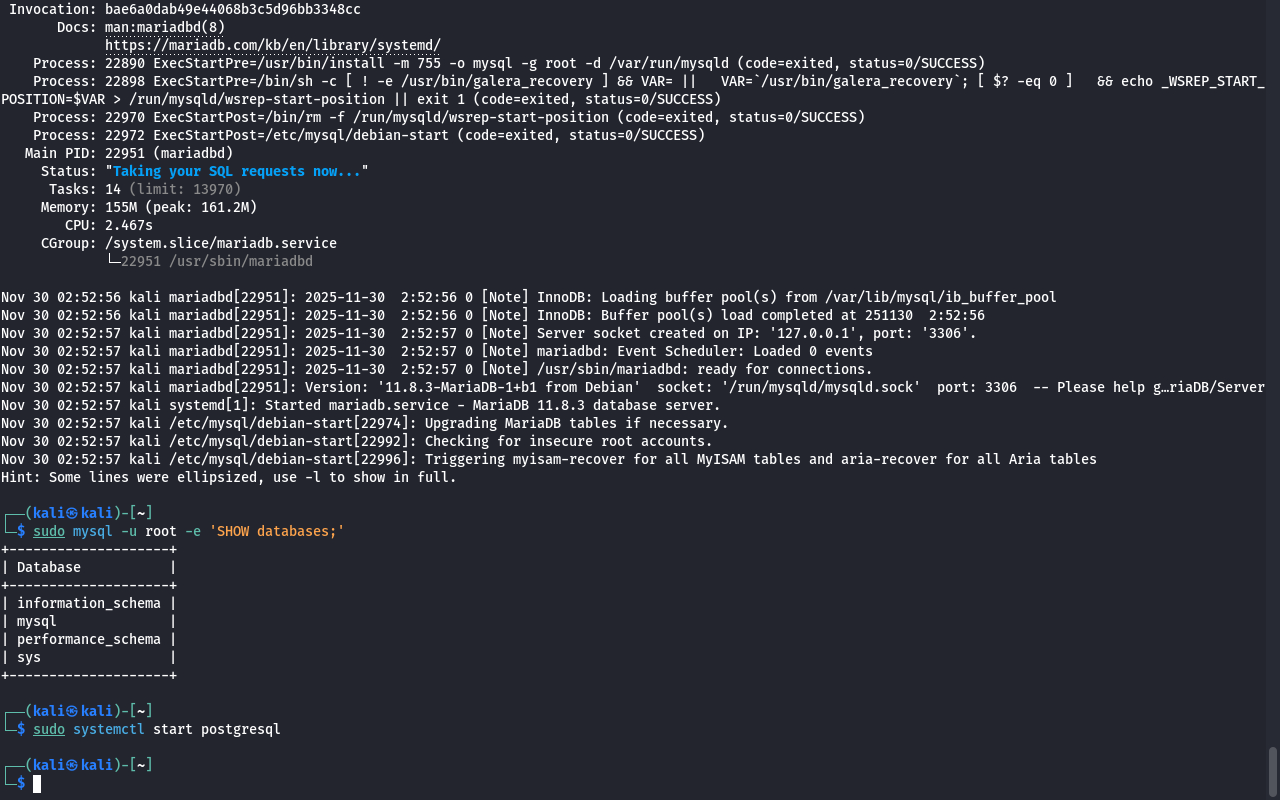
Task: Click the 'mysql' database table entry
Action: 37,621
